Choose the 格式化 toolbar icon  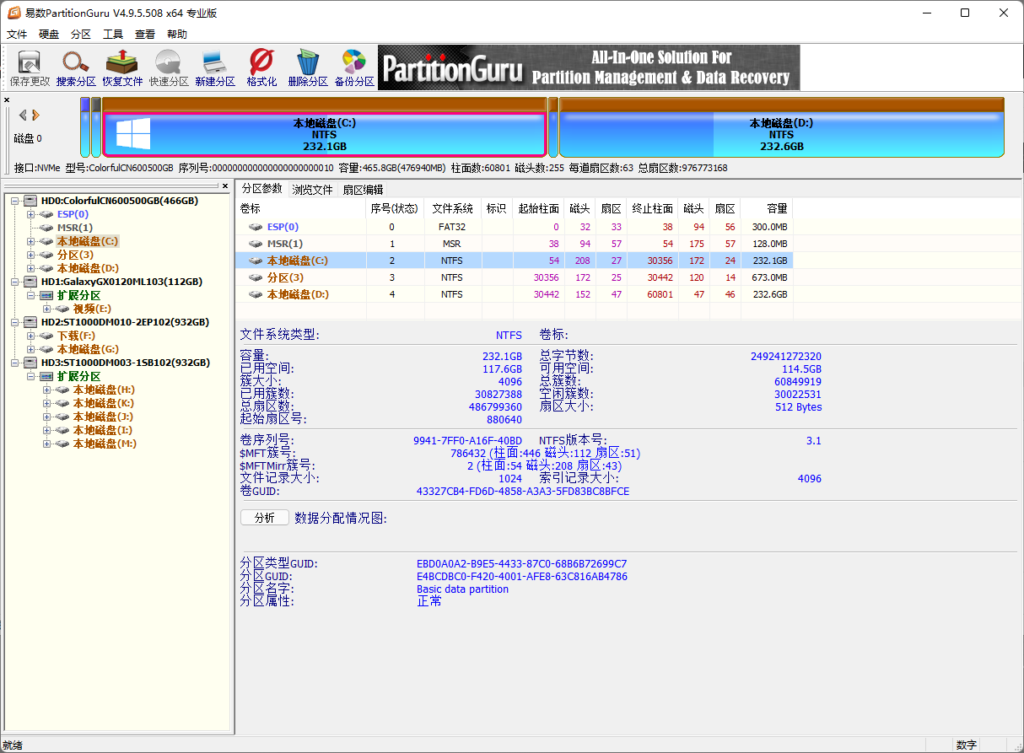click(x=261, y=68)
